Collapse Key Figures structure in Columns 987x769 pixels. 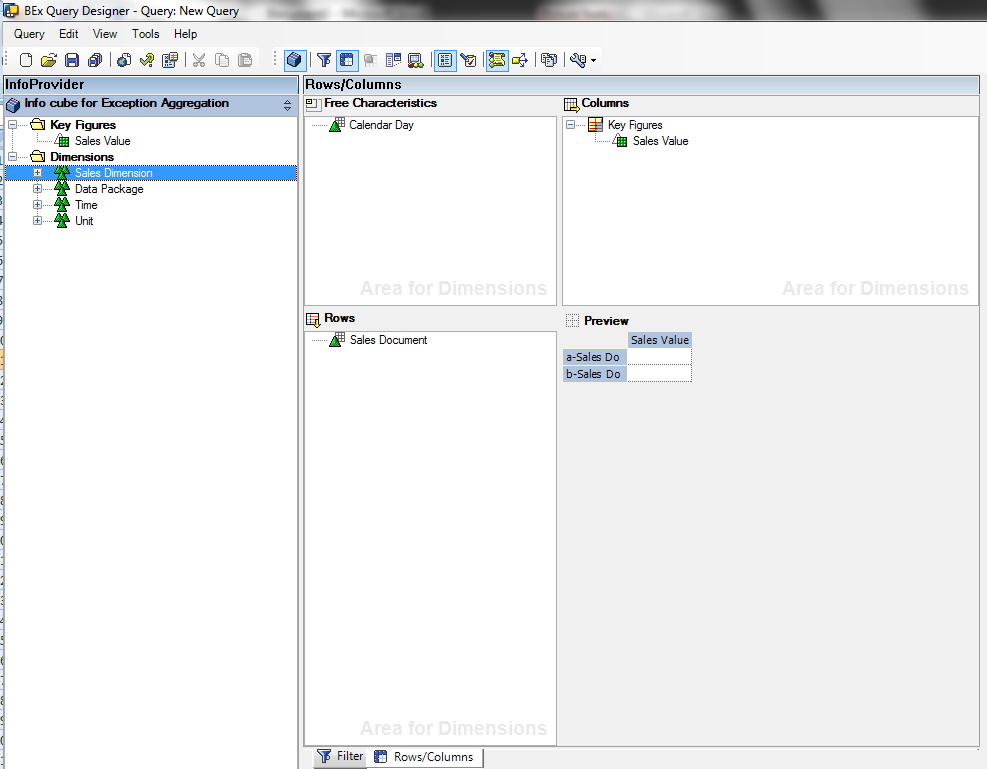click(570, 125)
